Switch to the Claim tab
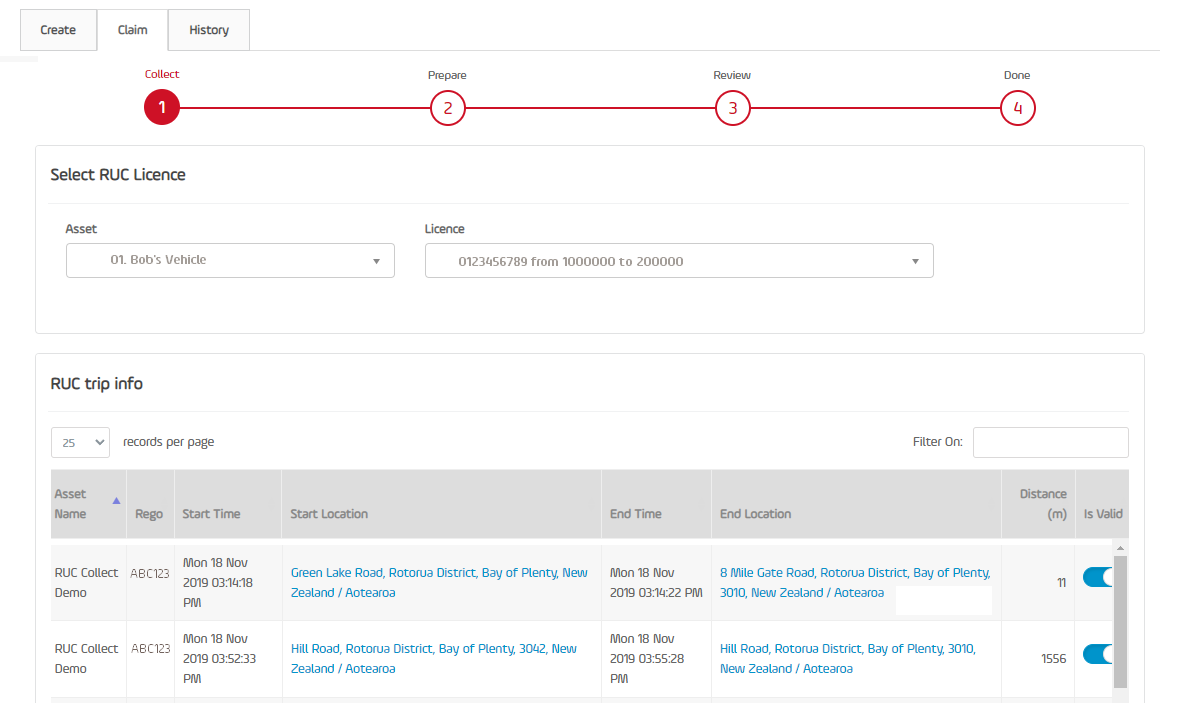Image resolution: width=1178 pixels, height=703 pixels. coord(132,30)
